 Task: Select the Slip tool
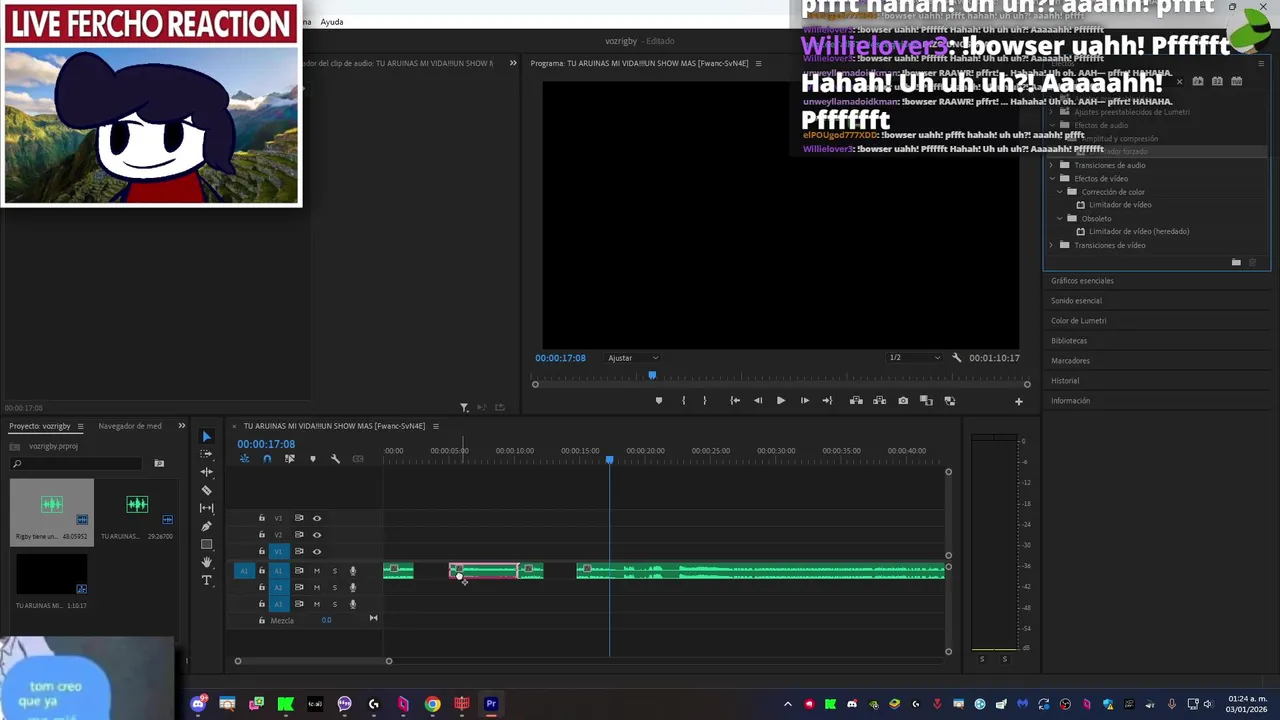(206, 508)
